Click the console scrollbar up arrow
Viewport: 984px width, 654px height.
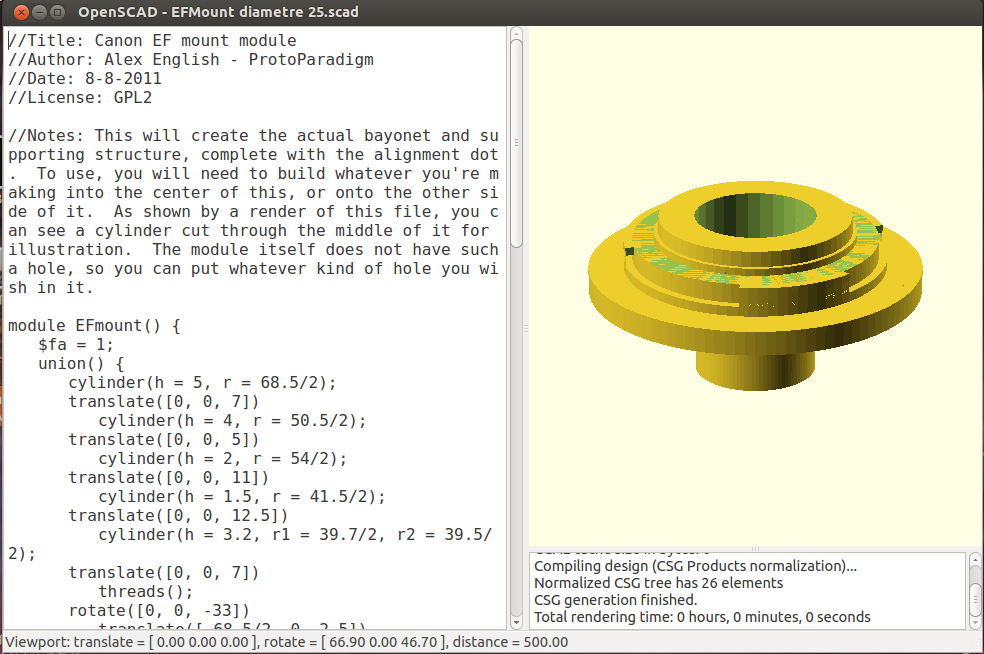(974, 559)
